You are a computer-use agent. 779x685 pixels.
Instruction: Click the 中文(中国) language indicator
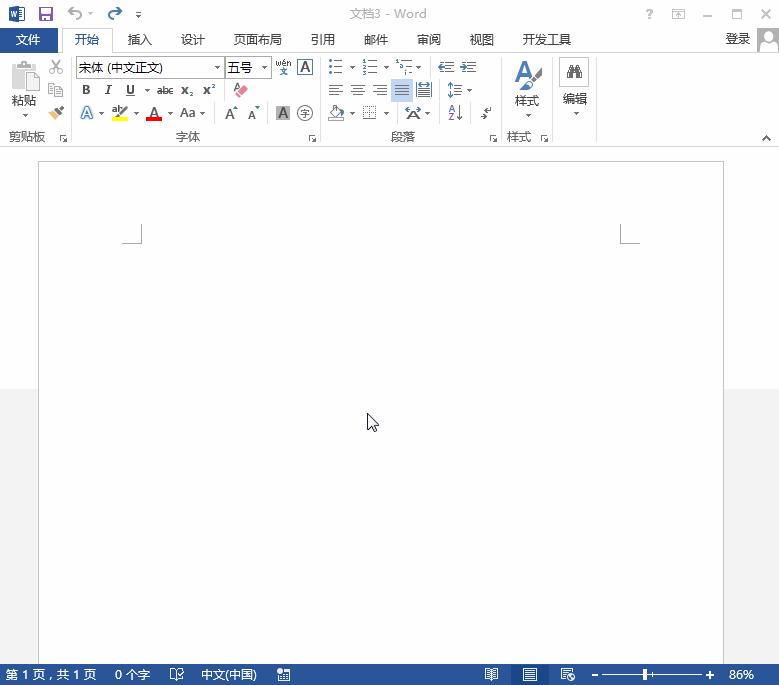coord(228,675)
